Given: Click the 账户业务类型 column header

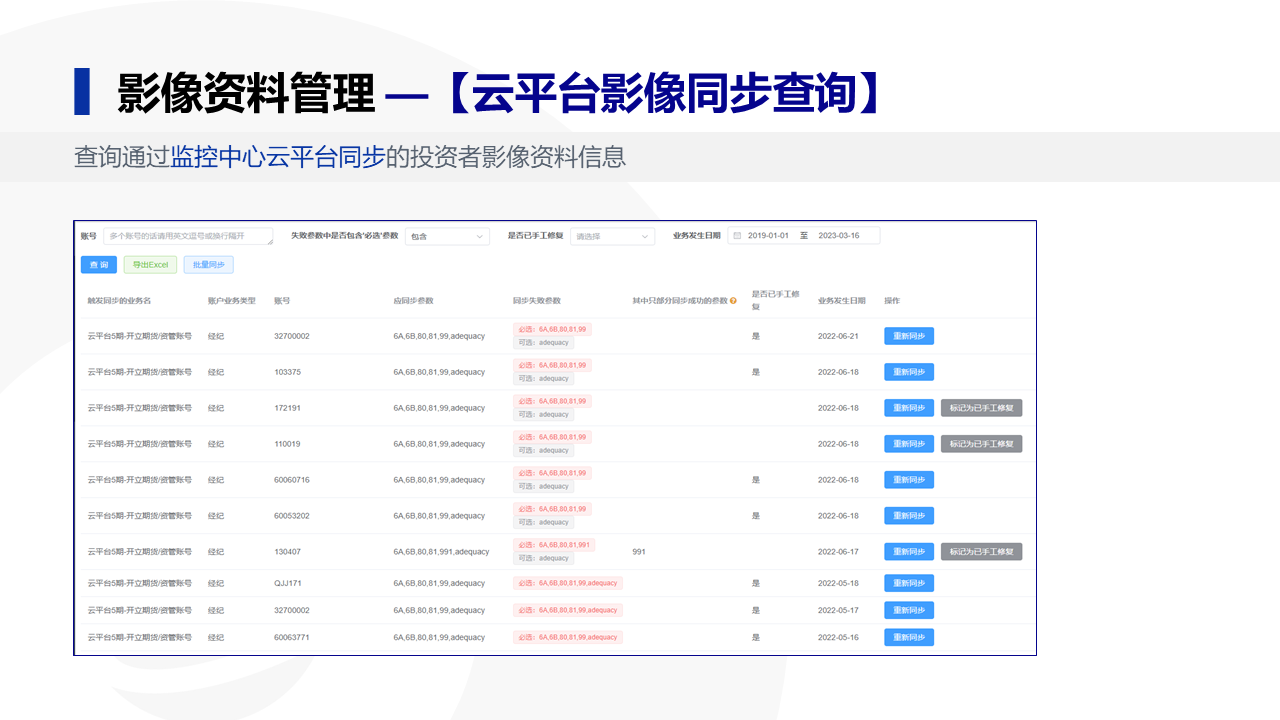Looking at the screenshot, I should (232, 300).
